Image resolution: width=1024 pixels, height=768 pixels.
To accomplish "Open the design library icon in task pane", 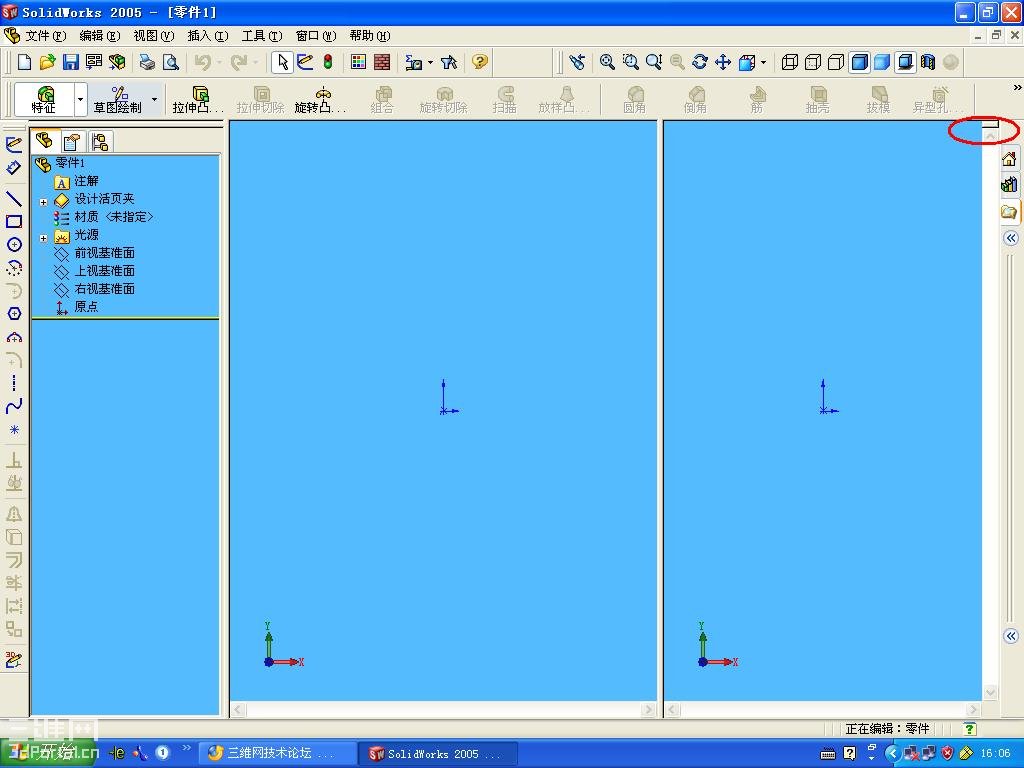I will [1010, 185].
